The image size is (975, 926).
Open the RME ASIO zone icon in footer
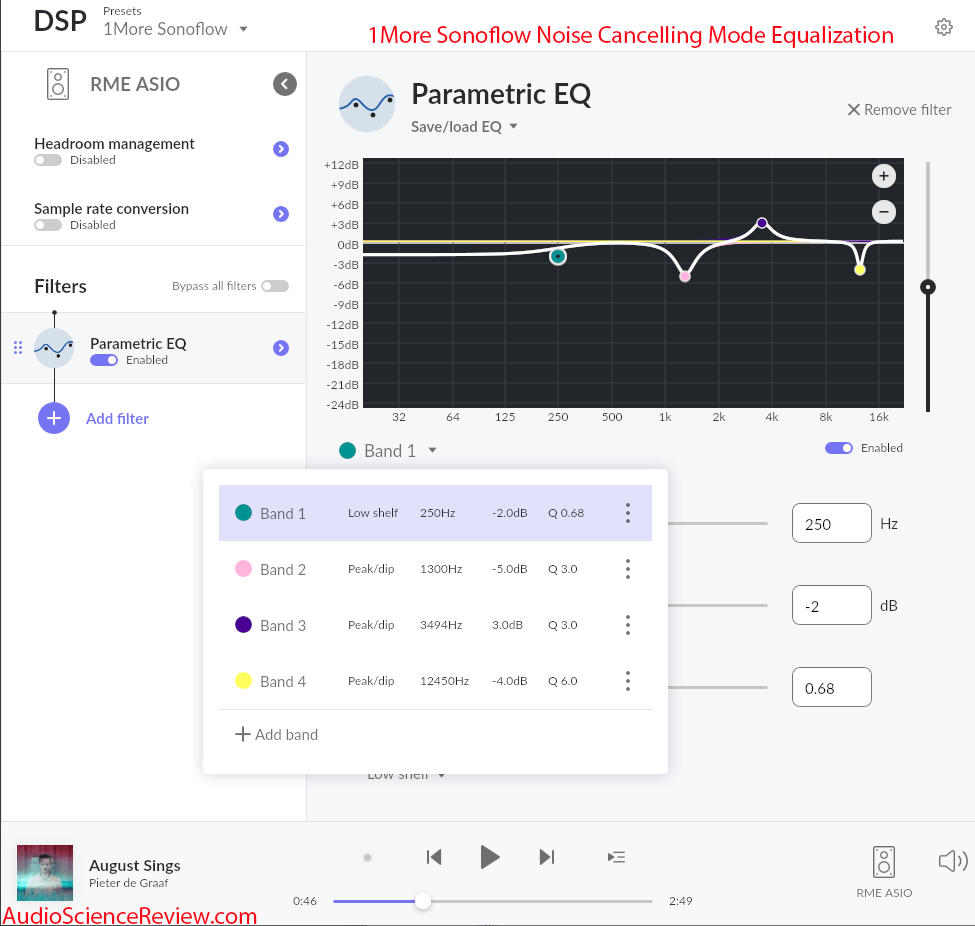(x=884, y=862)
